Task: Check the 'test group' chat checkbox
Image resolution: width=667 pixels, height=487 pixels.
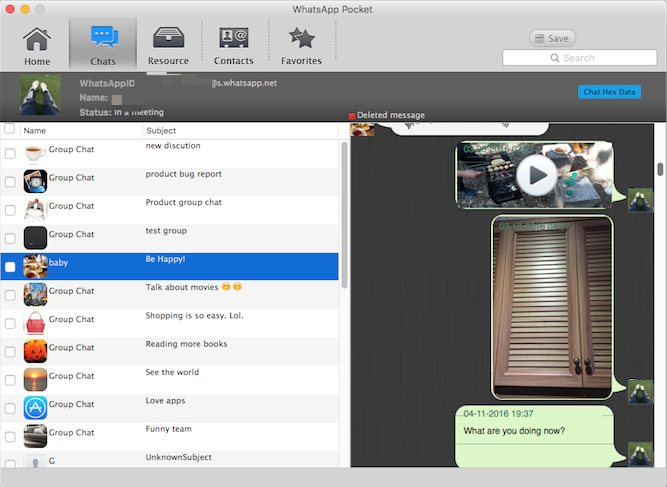Action: click(x=10, y=239)
